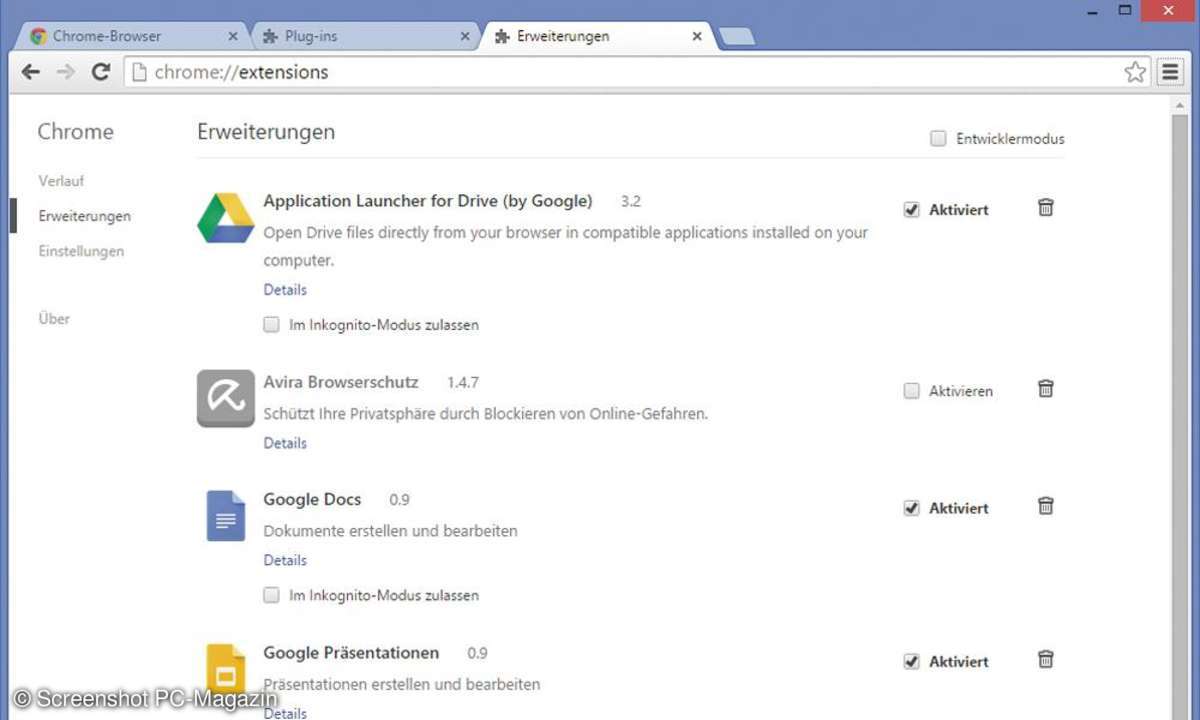Maximize the Chrome window

(1125, 10)
